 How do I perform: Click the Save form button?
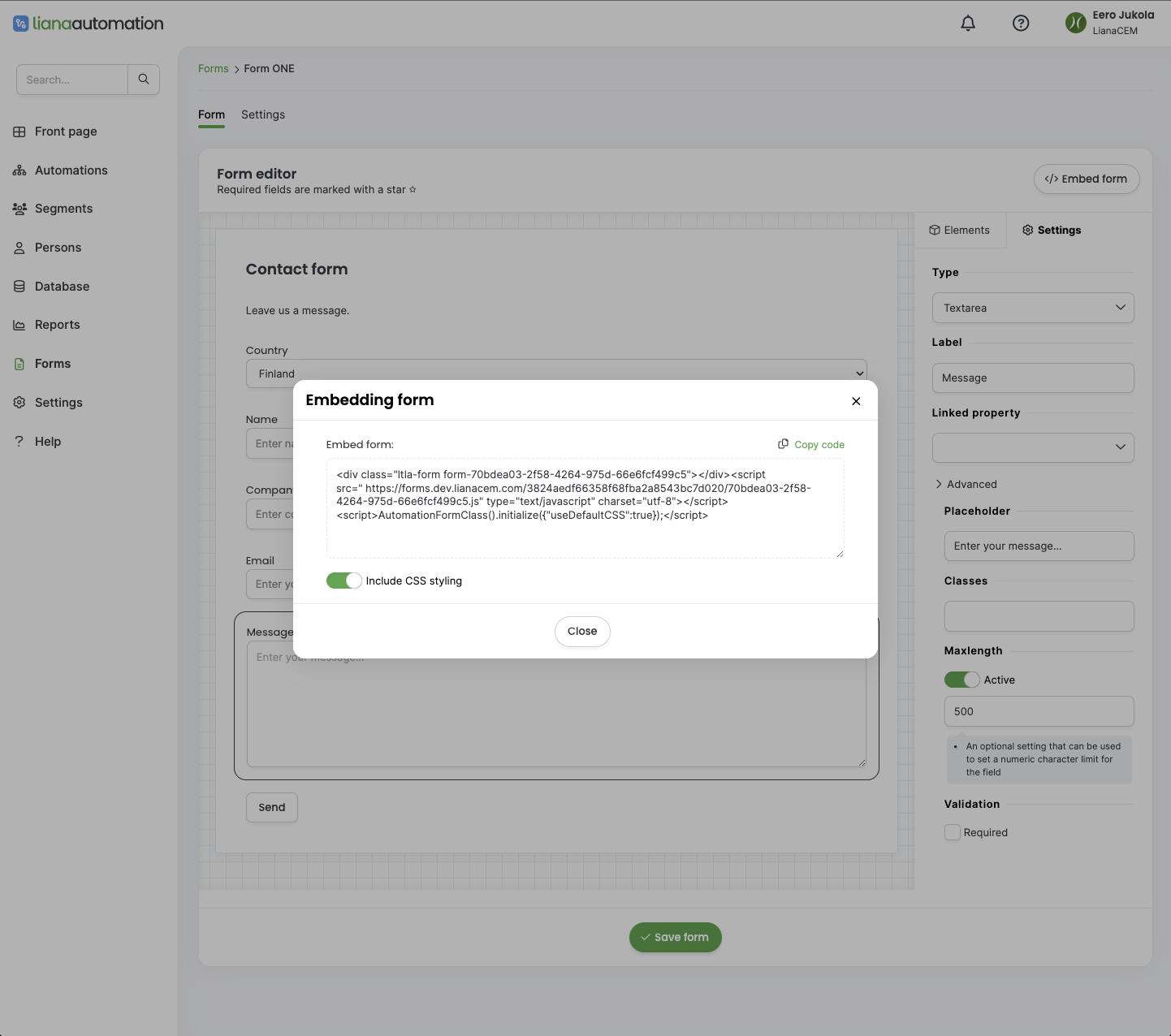676,937
